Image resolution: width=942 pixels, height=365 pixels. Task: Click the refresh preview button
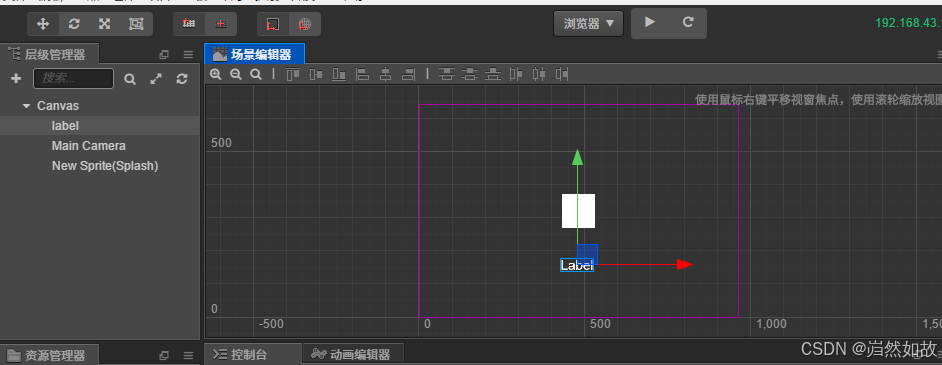[688, 23]
